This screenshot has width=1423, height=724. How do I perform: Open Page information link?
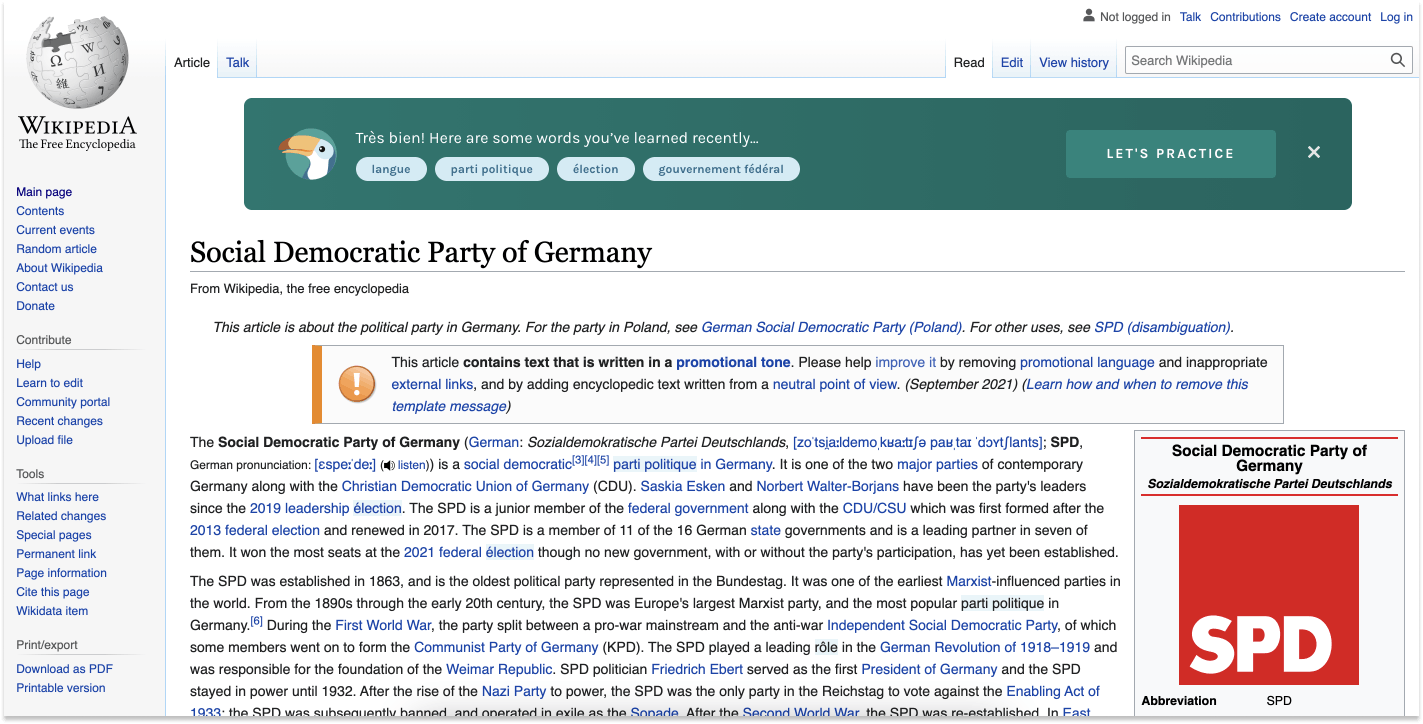61,573
